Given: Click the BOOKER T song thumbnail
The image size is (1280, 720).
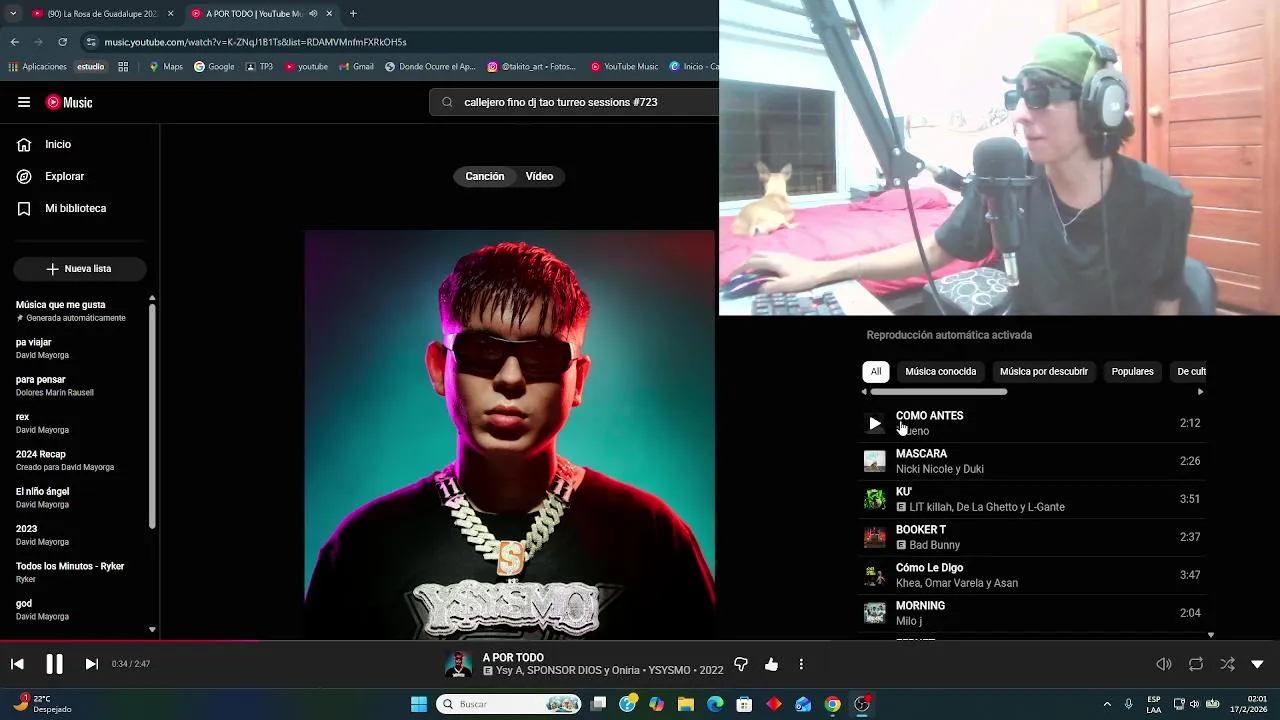Looking at the screenshot, I should pos(875,537).
